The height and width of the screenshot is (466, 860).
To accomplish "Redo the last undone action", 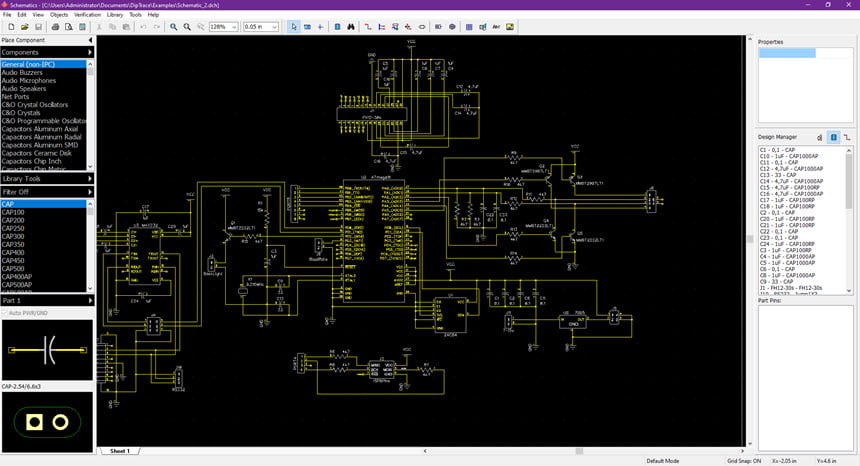I will coord(156,26).
